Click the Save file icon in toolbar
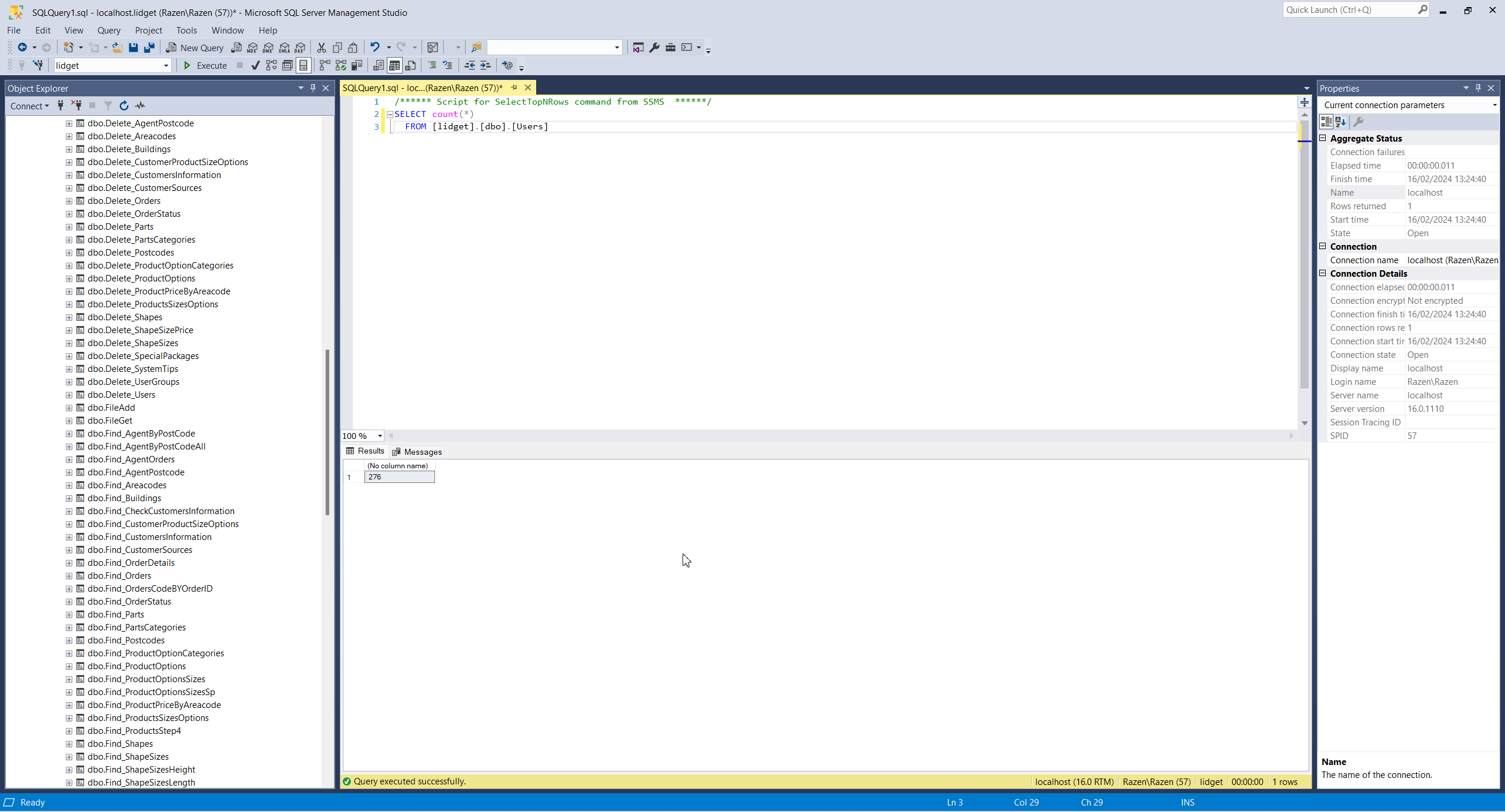This screenshot has height=812, width=1505. click(133, 48)
